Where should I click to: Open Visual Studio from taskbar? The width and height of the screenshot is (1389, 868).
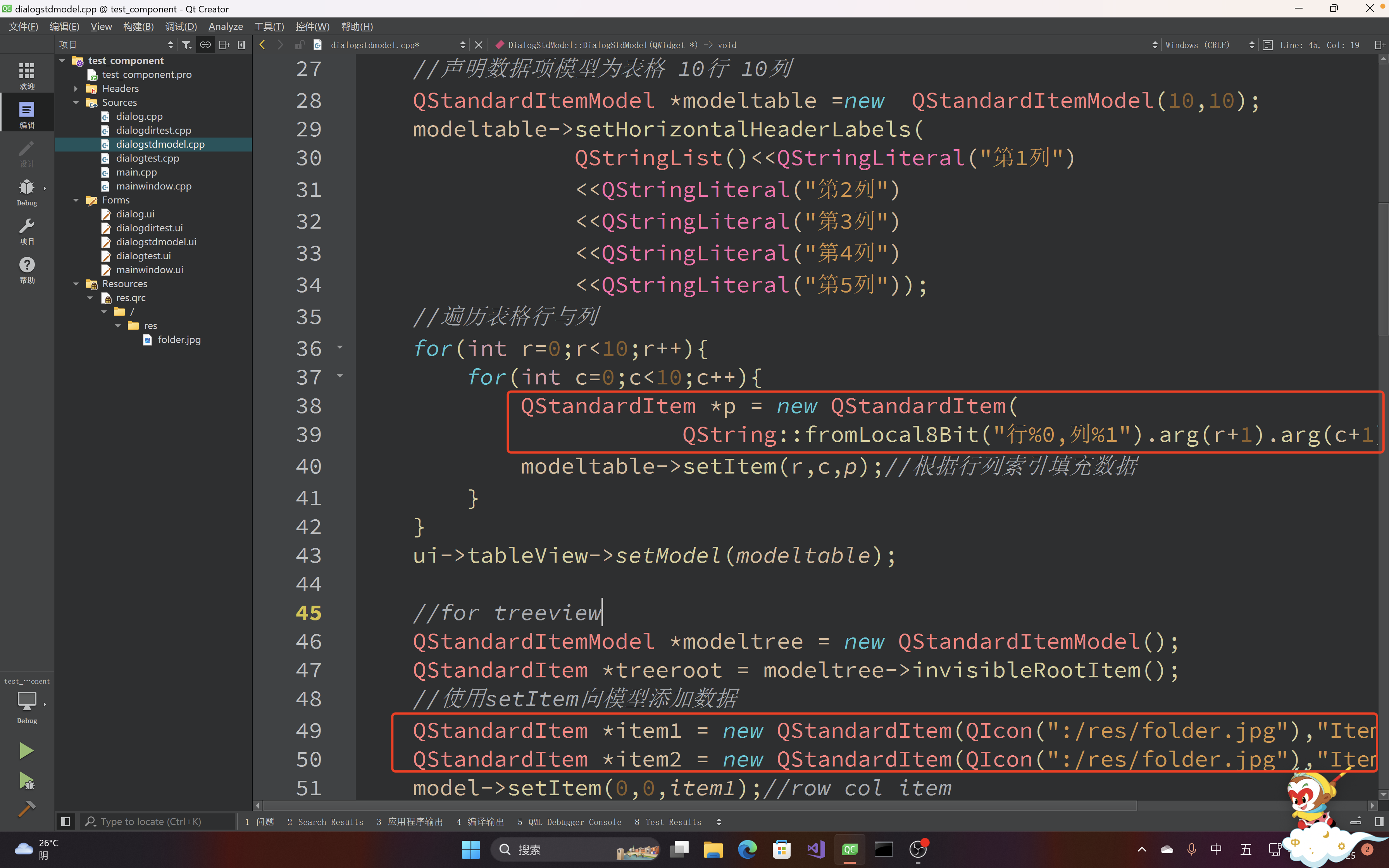815,849
